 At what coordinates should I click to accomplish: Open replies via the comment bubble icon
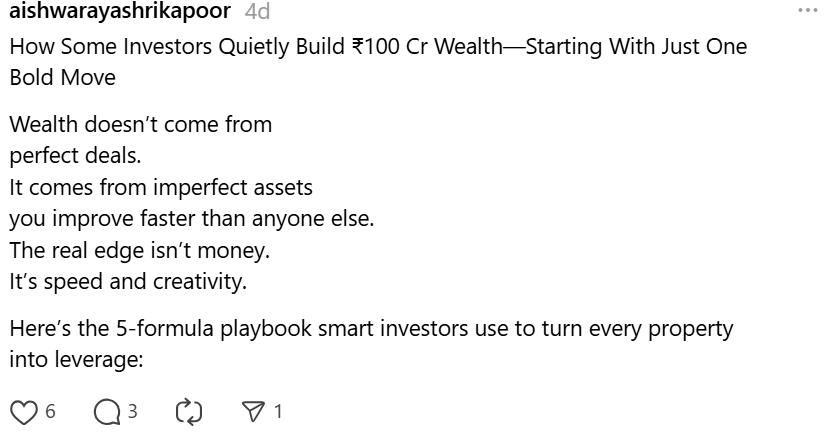click(x=107, y=412)
